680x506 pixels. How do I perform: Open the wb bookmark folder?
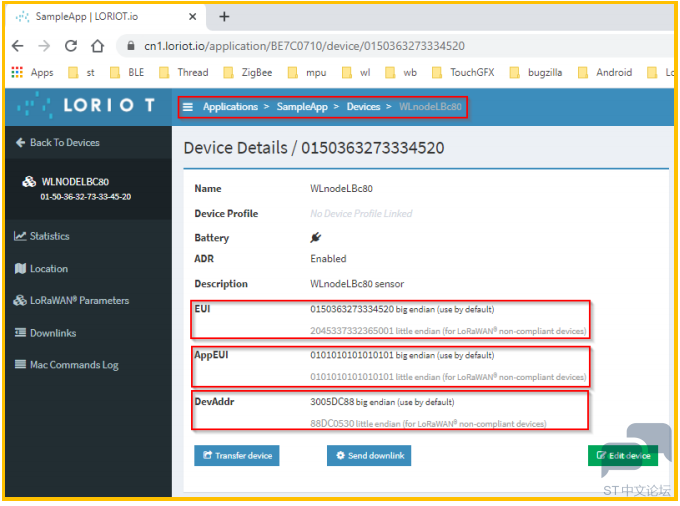click(x=401, y=72)
